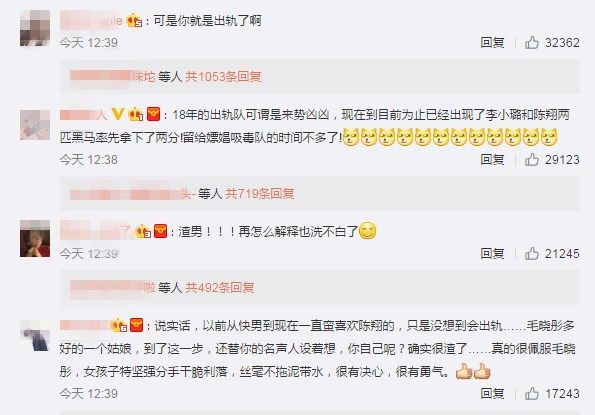Click red envelope badge in fourth comment
Image resolution: width=595 pixels, height=415 pixels.
click(136, 325)
